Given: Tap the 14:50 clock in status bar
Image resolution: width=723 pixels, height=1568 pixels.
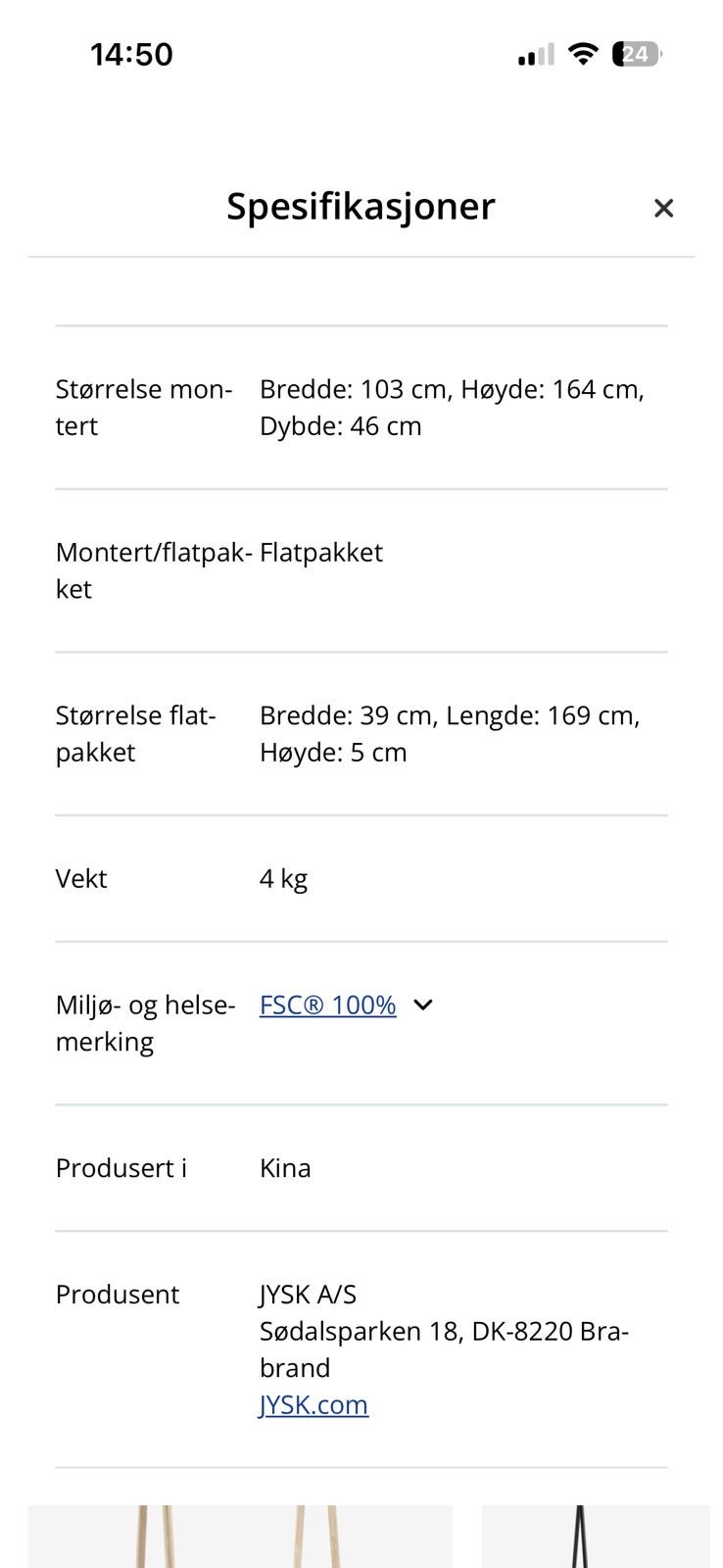Looking at the screenshot, I should pyautogui.click(x=131, y=54).
